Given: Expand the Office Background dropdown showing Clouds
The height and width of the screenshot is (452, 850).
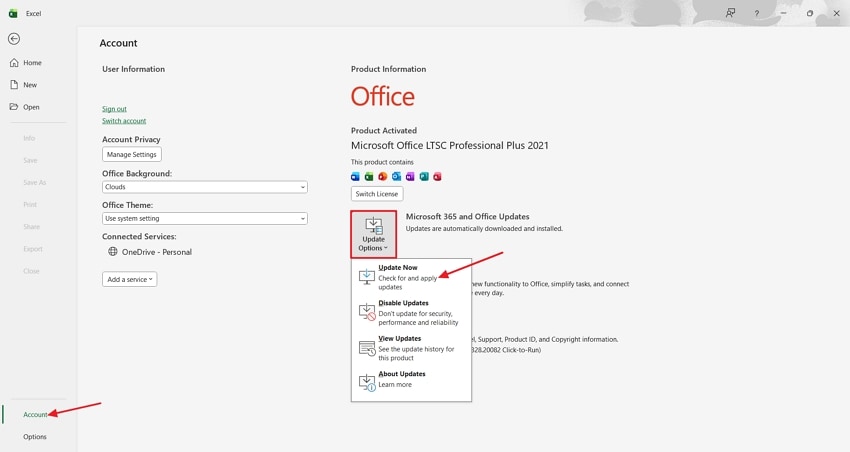Looking at the screenshot, I should pyautogui.click(x=205, y=187).
